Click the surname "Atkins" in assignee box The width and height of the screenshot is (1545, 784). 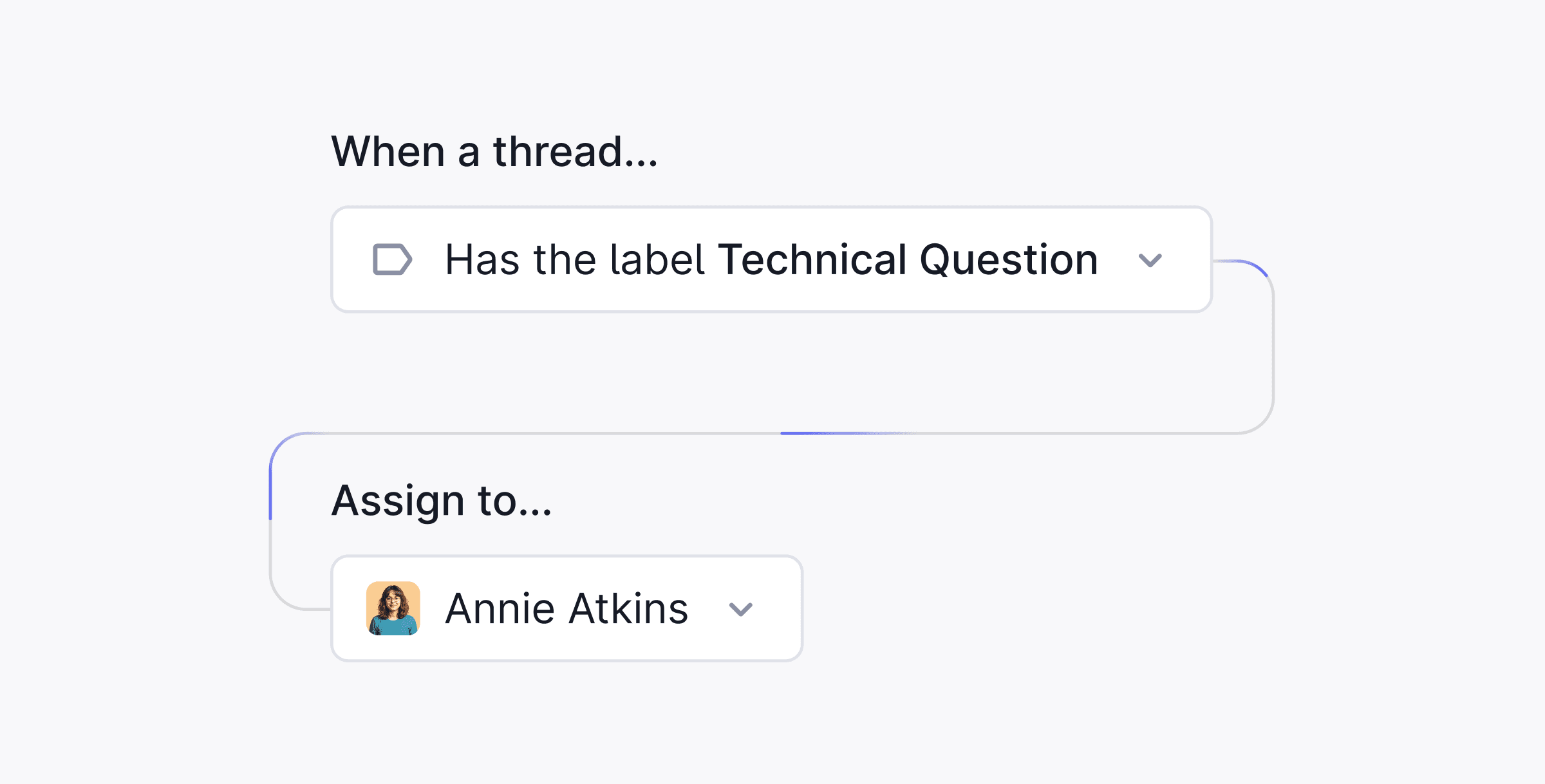click(x=628, y=608)
